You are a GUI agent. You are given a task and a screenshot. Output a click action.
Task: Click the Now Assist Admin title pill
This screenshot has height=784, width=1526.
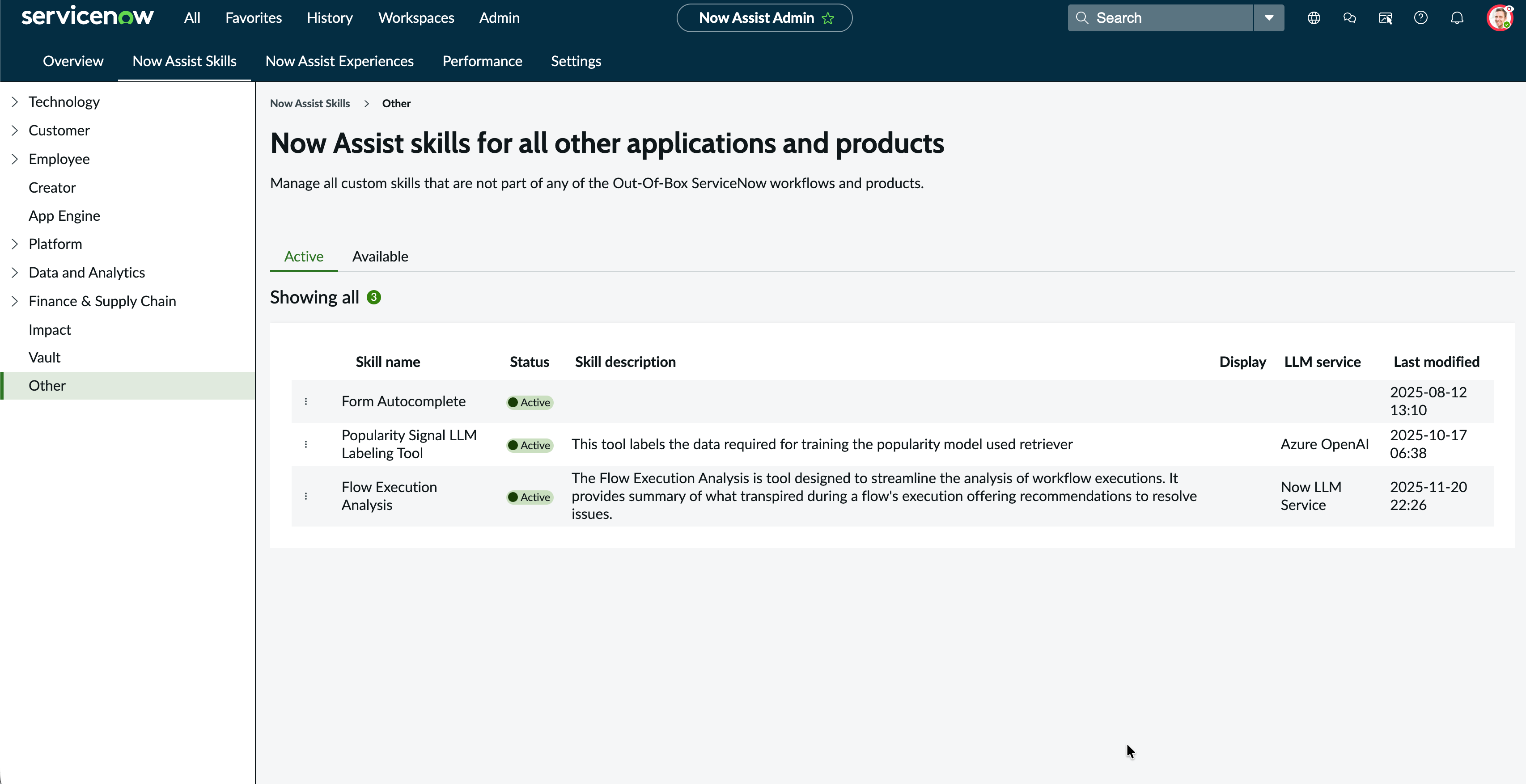tap(764, 18)
